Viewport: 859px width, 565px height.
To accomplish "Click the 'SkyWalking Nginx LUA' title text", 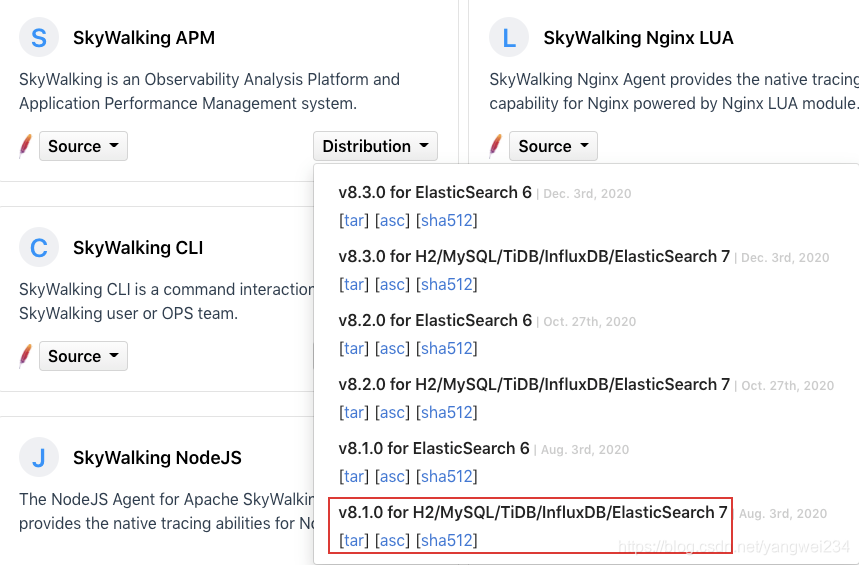I will pyautogui.click(x=638, y=38).
